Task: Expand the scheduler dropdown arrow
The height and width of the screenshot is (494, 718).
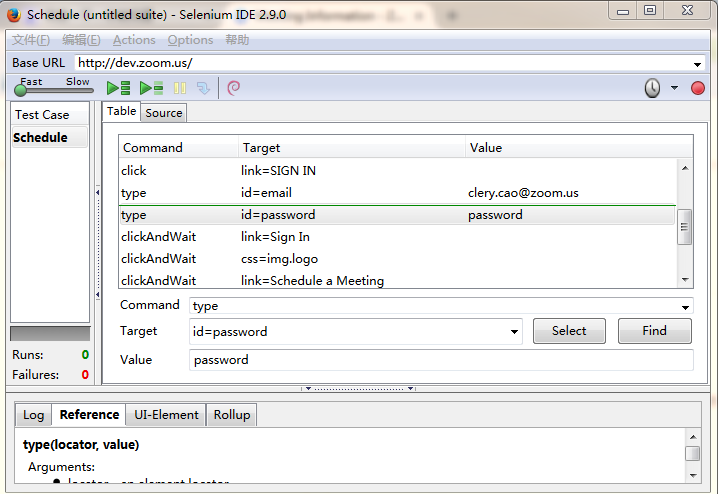Action: [x=674, y=87]
